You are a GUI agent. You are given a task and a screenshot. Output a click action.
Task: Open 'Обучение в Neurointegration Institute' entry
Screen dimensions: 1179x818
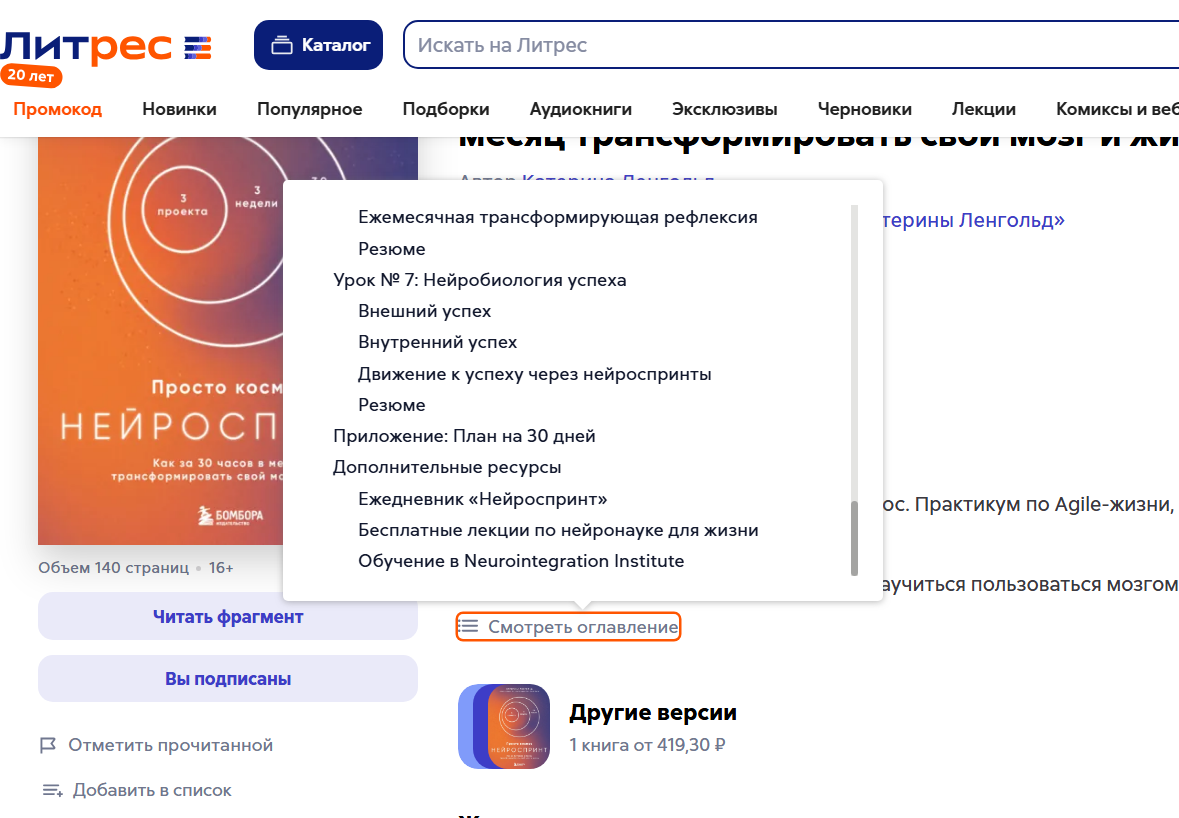tap(521, 561)
